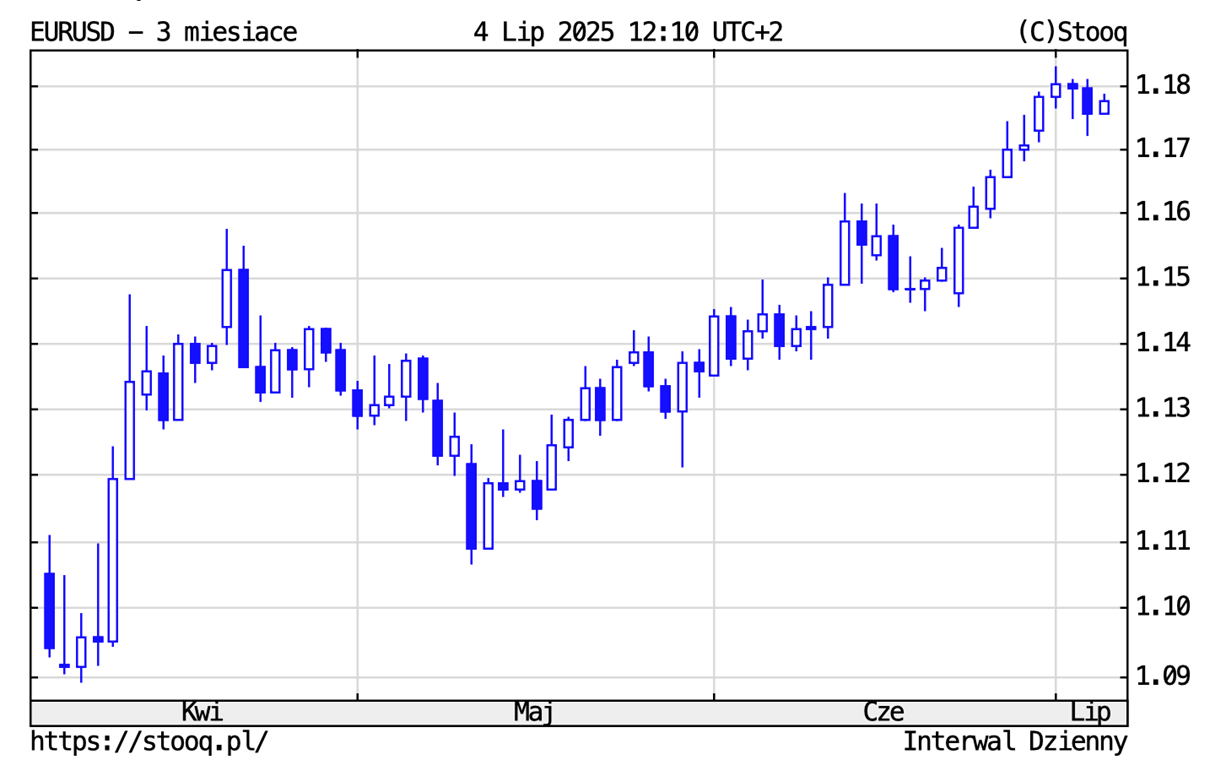
Task: Click the last candlestick on the right
Action: pyautogui.click(x=1104, y=107)
